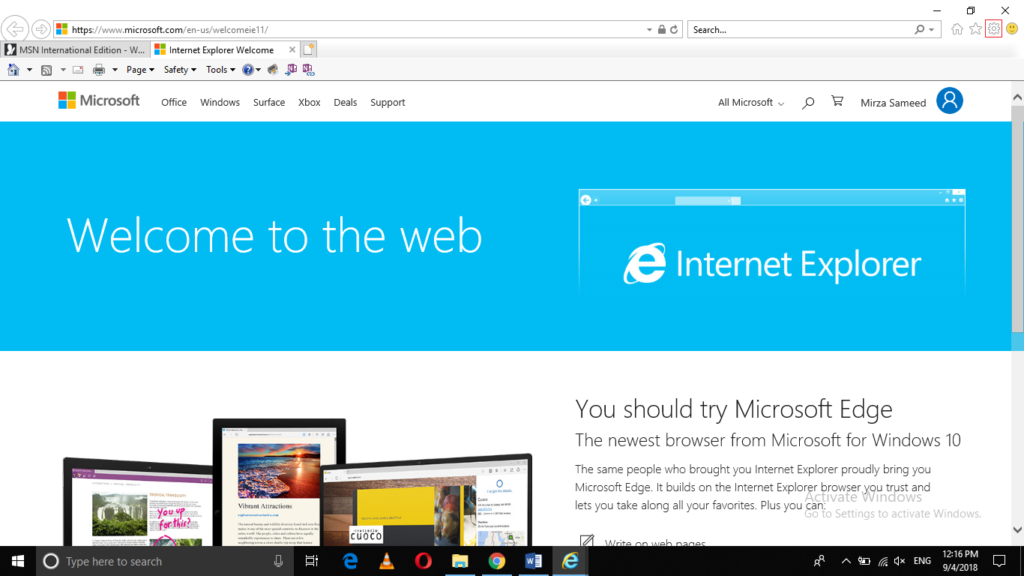Open the Tools gear icon

993,29
